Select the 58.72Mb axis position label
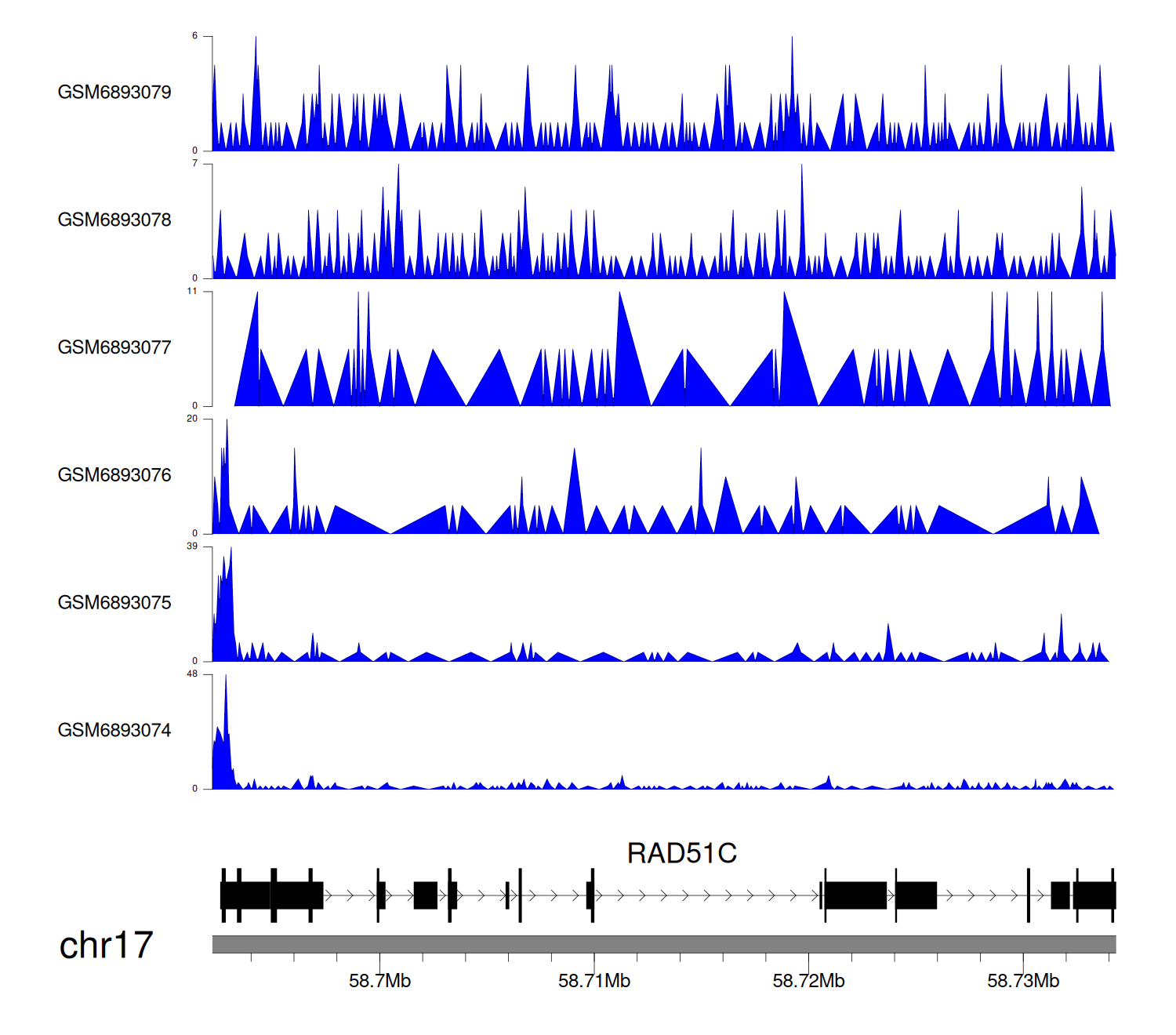This screenshot has height=1035, width=1176. (x=808, y=981)
